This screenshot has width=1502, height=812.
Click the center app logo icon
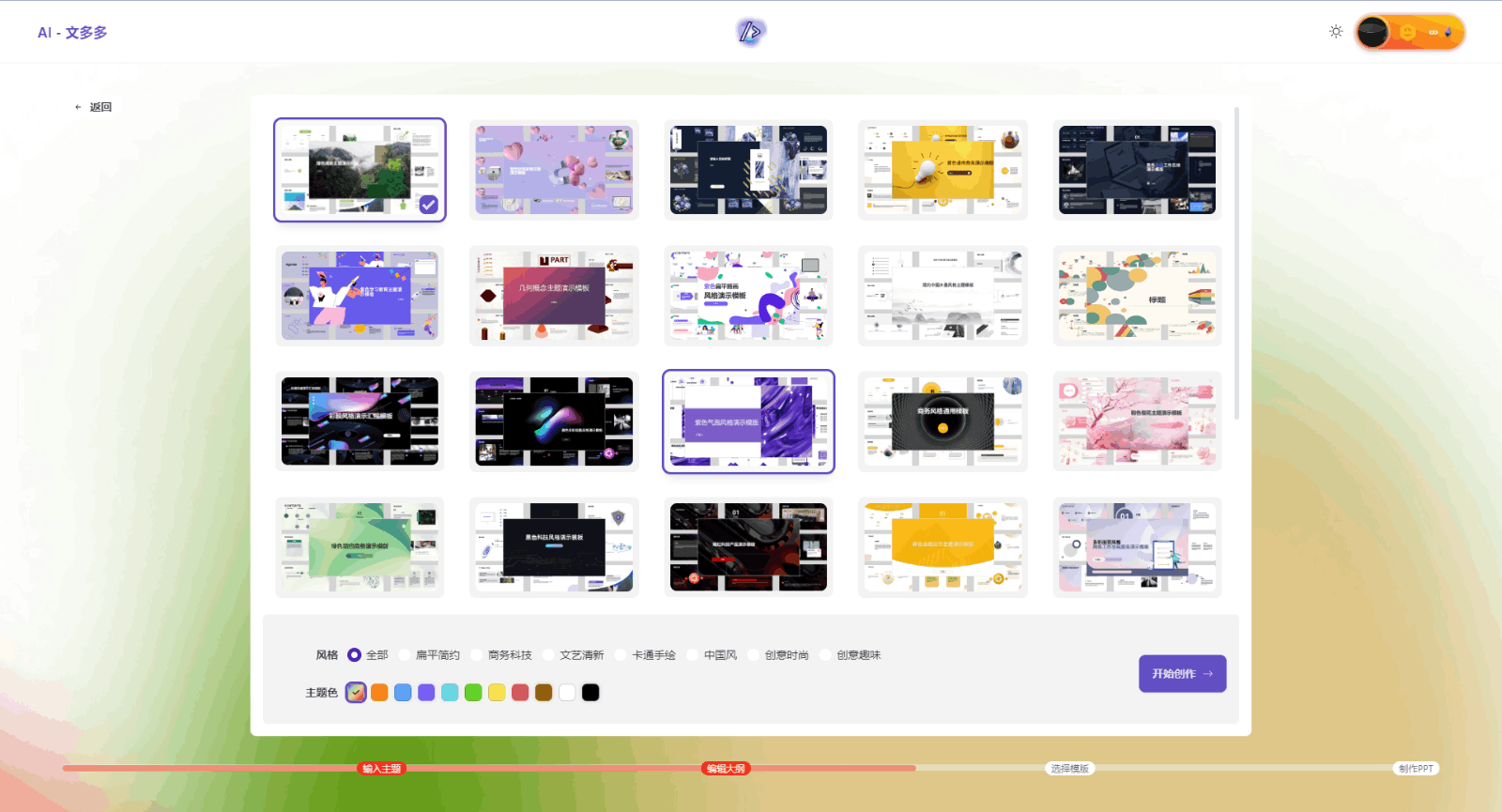tap(750, 32)
